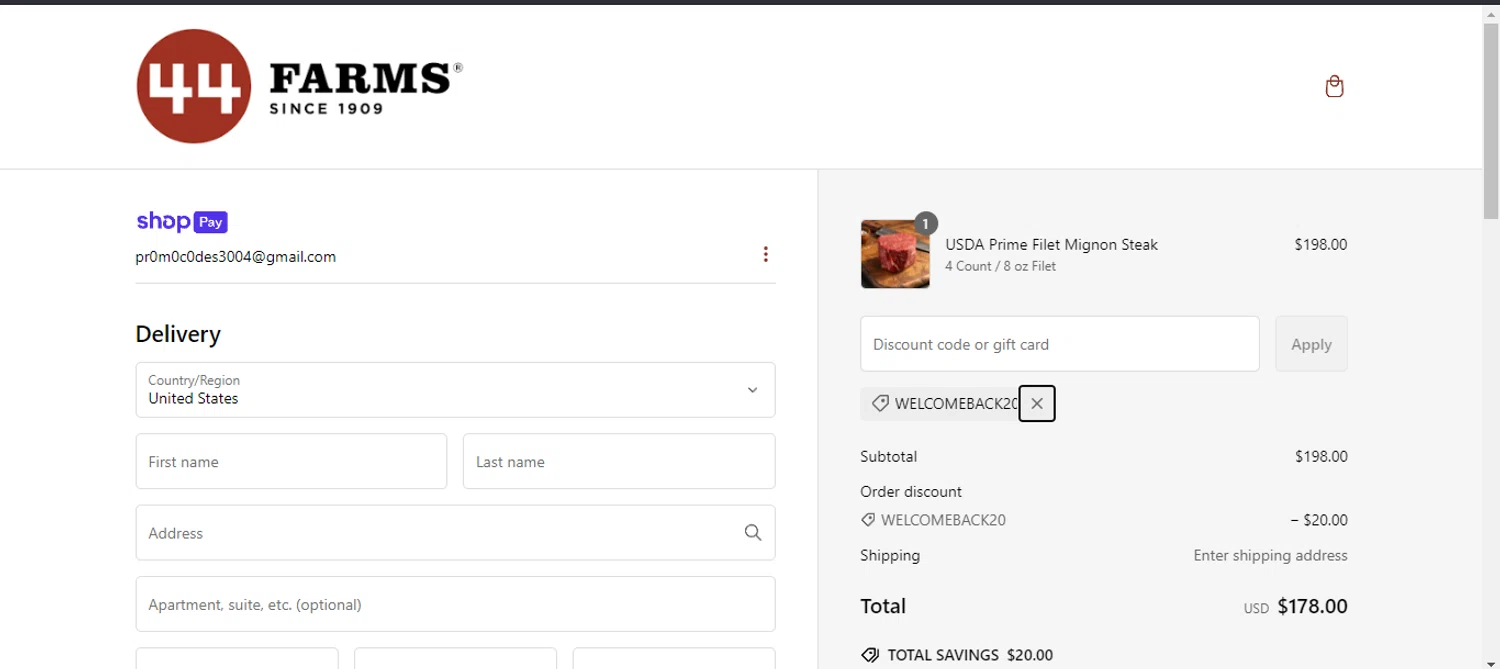Screen dimensions: 1500x669
Task: Open the three-dot account options menu
Action: click(x=765, y=254)
